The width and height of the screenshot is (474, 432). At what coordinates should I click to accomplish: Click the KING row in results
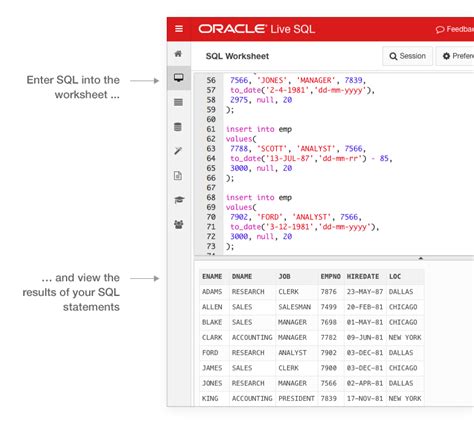(312, 398)
